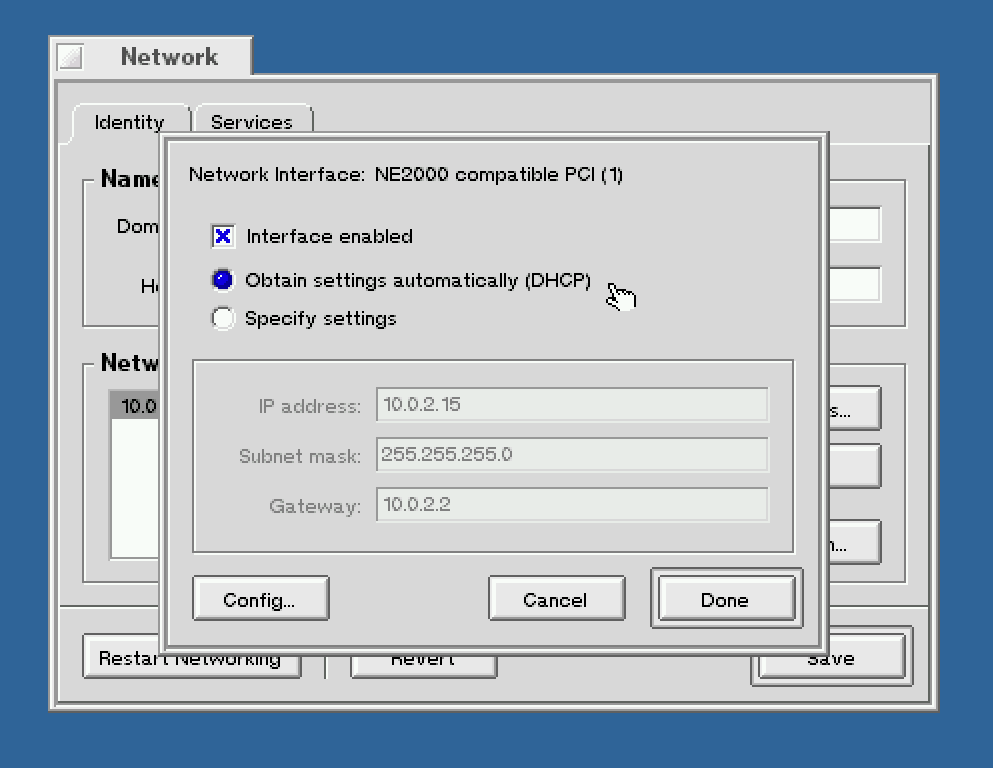Viewport: 993px width, 768px height.
Task: Click the Domain name field behind the dialog
Action: 855,225
